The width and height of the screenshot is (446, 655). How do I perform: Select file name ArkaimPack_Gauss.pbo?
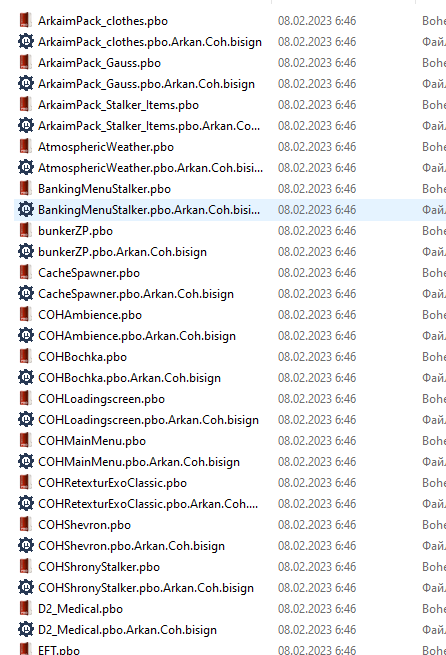(x=99, y=63)
